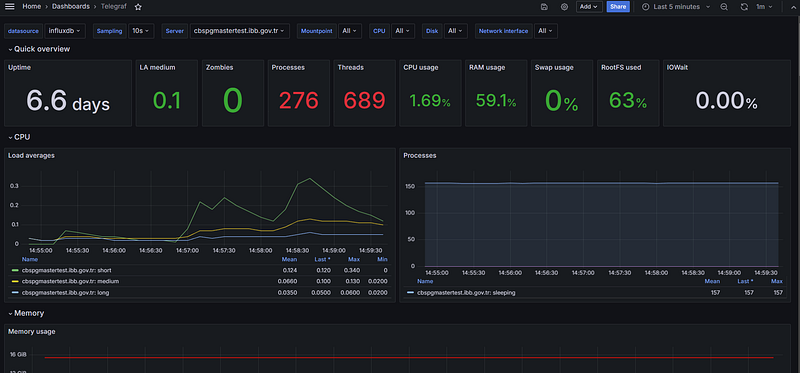800x373 pixels.
Task: Collapse the CPU section row
Action: (19, 137)
